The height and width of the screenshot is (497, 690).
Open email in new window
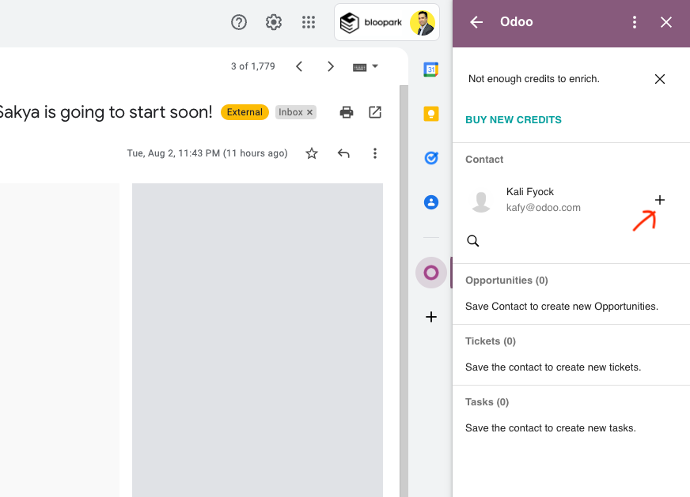(375, 112)
